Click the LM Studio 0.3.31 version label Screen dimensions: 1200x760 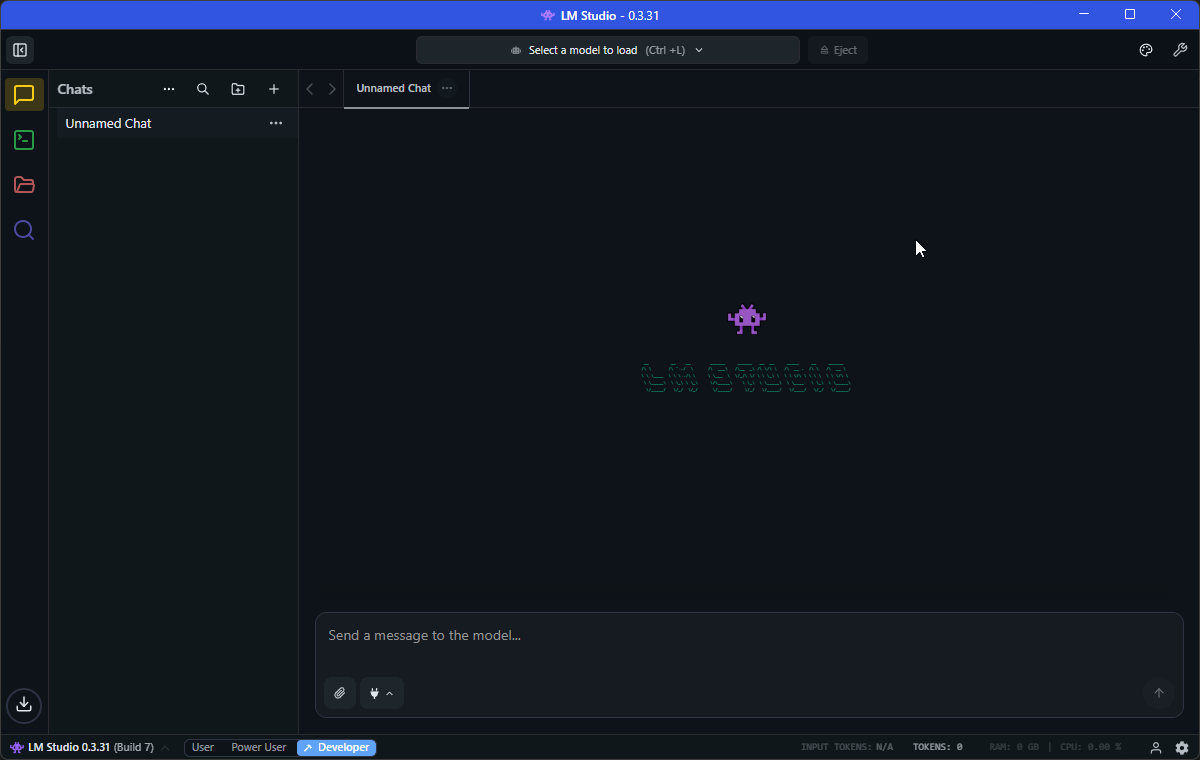pyautogui.click(x=82, y=748)
